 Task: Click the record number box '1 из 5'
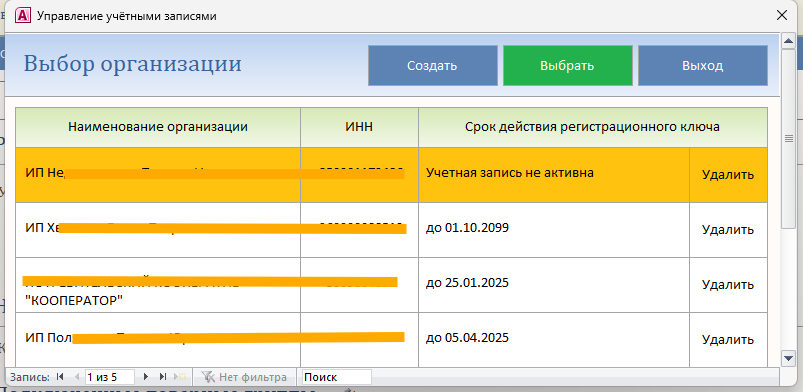coord(110,377)
